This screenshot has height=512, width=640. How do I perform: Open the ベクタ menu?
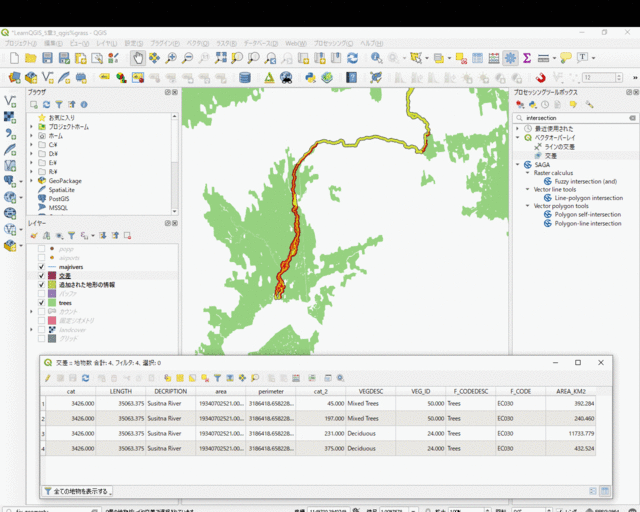pos(198,43)
